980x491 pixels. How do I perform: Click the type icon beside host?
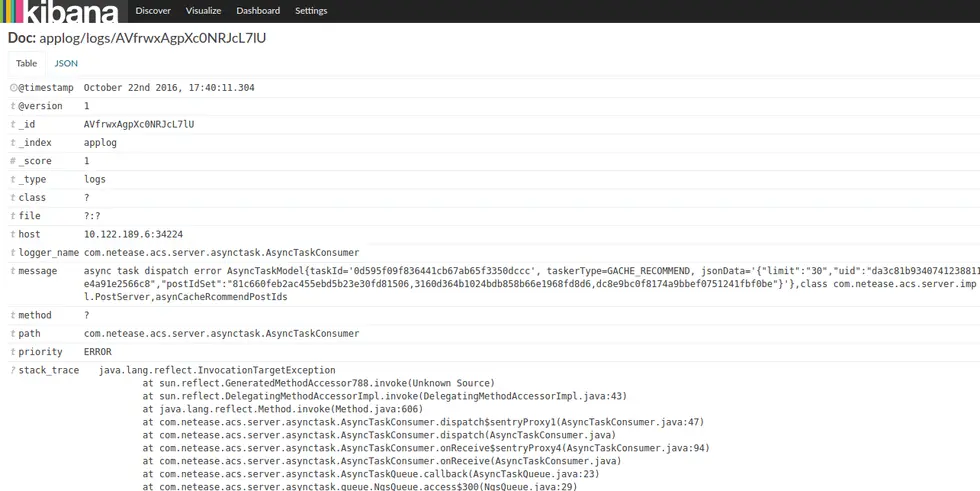click(13, 234)
